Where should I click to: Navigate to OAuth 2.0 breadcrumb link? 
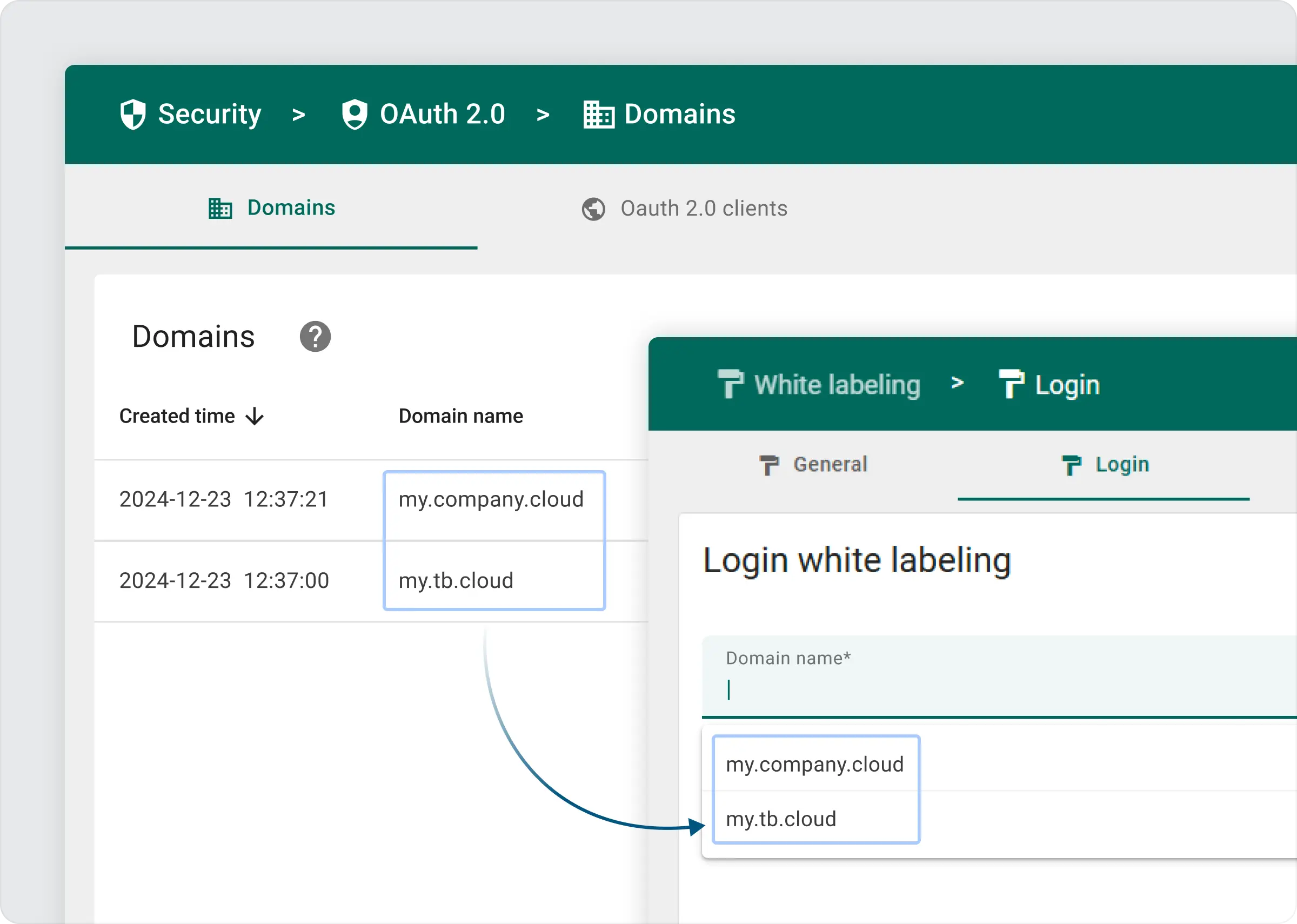coord(442,115)
